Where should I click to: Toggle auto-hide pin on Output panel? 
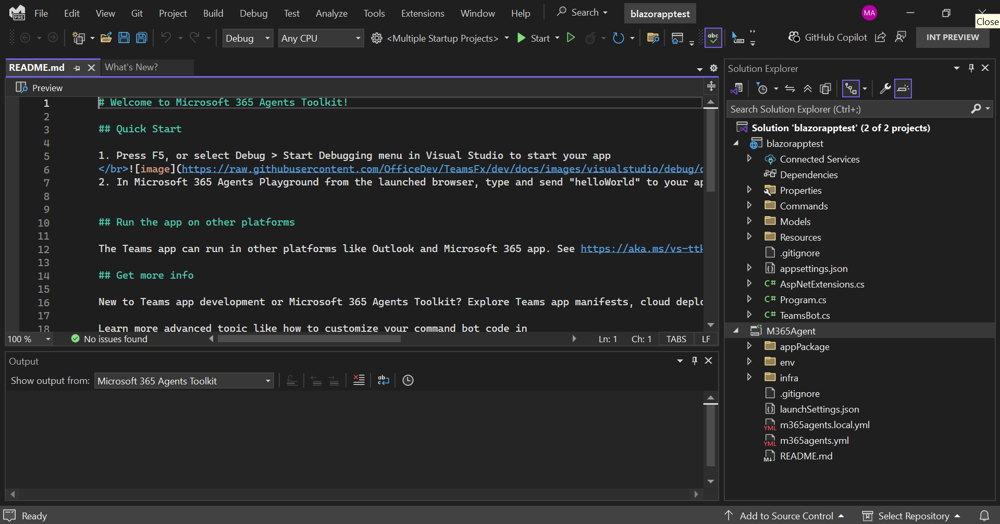[x=695, y=361]
